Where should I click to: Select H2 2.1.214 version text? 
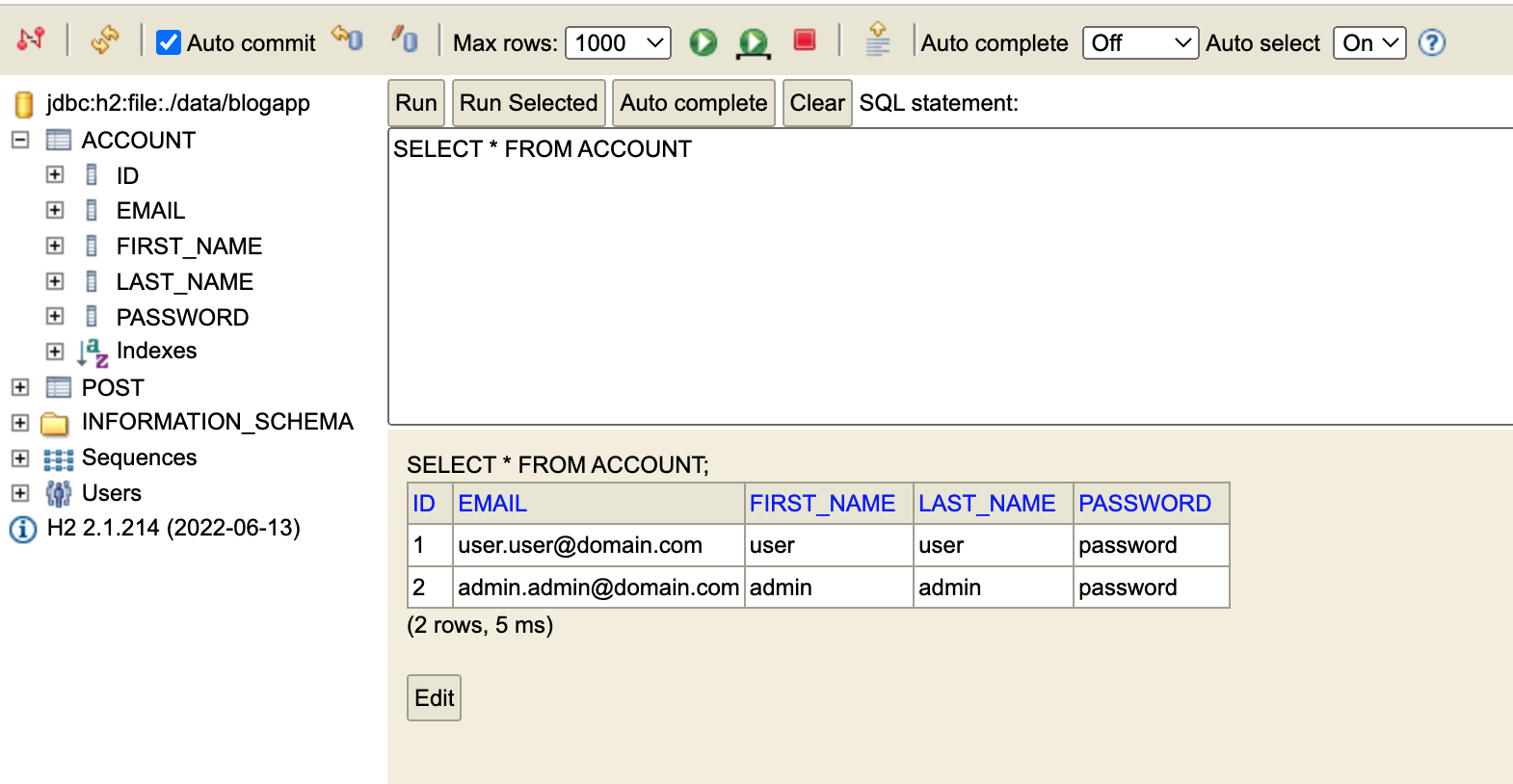[x=173, y=528]
